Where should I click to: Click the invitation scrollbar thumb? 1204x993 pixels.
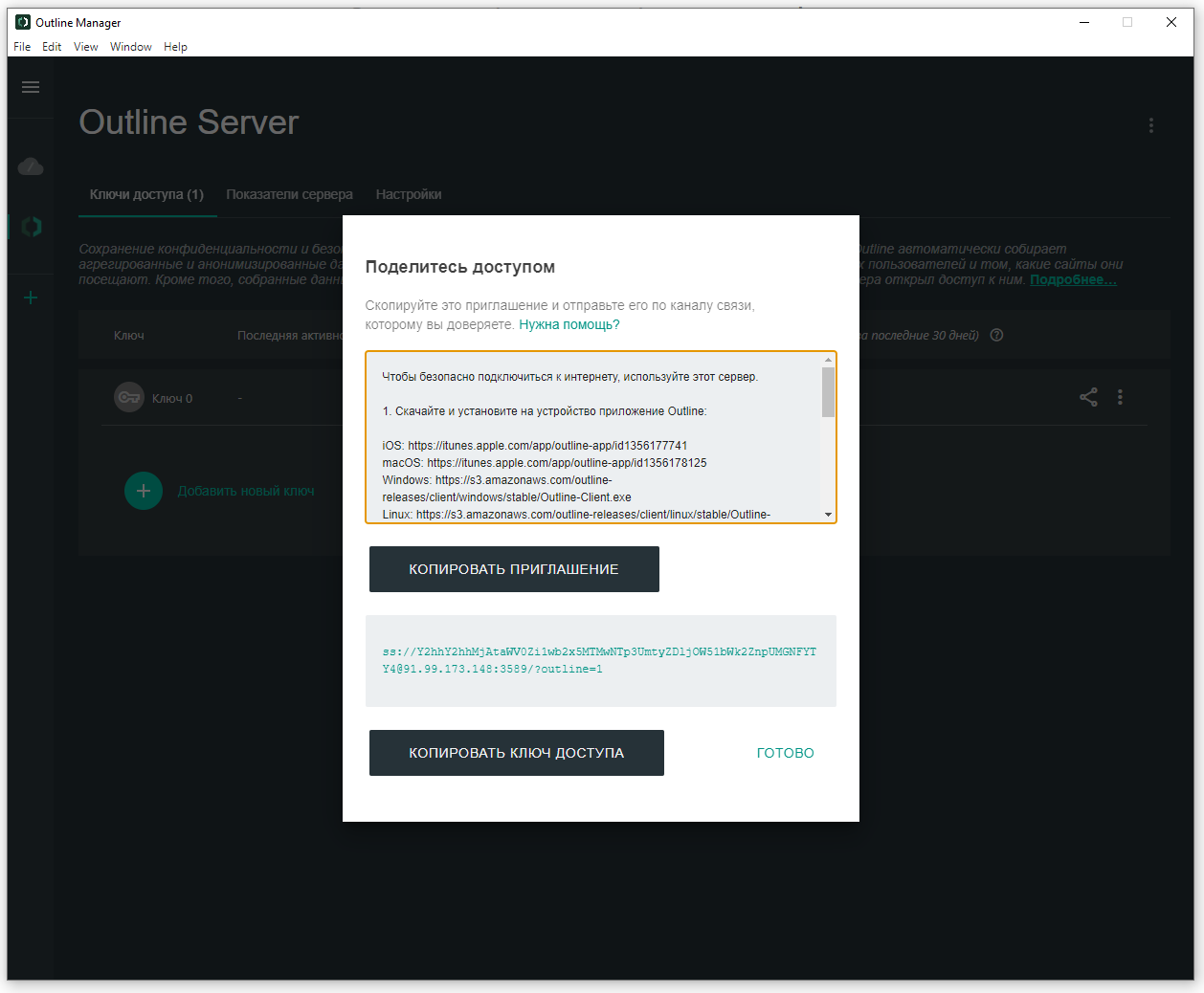(x=828, y=392)
